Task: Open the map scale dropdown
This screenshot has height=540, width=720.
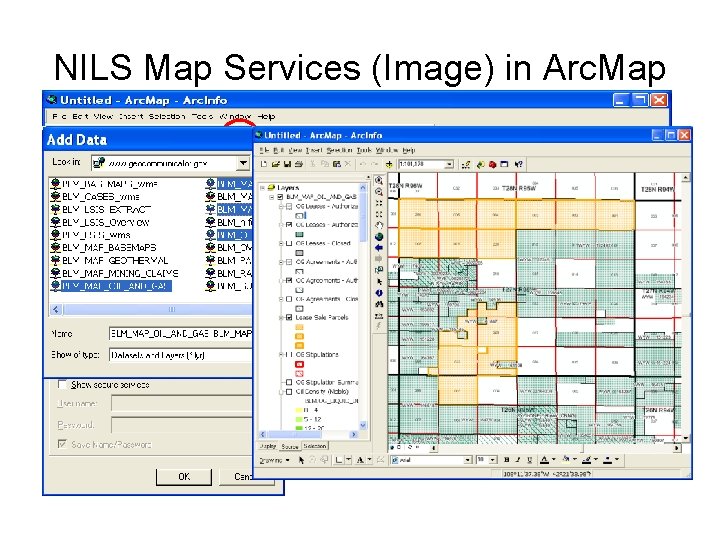Action: click(x=449, y=164)
